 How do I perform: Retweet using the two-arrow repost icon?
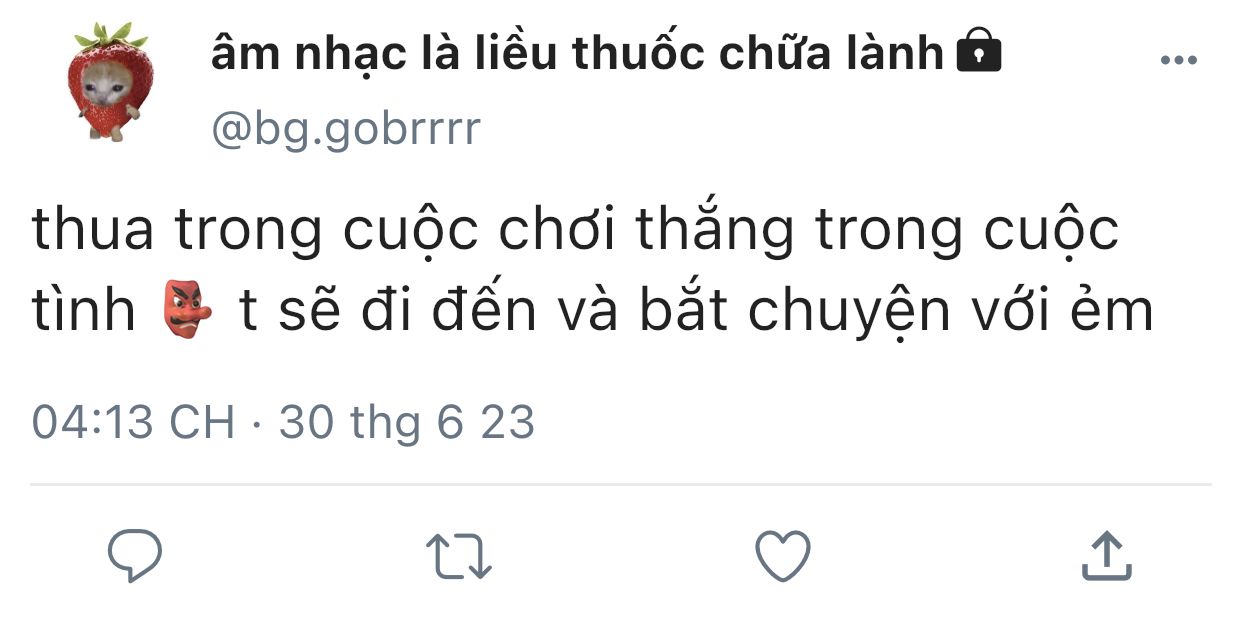point(459,556)
